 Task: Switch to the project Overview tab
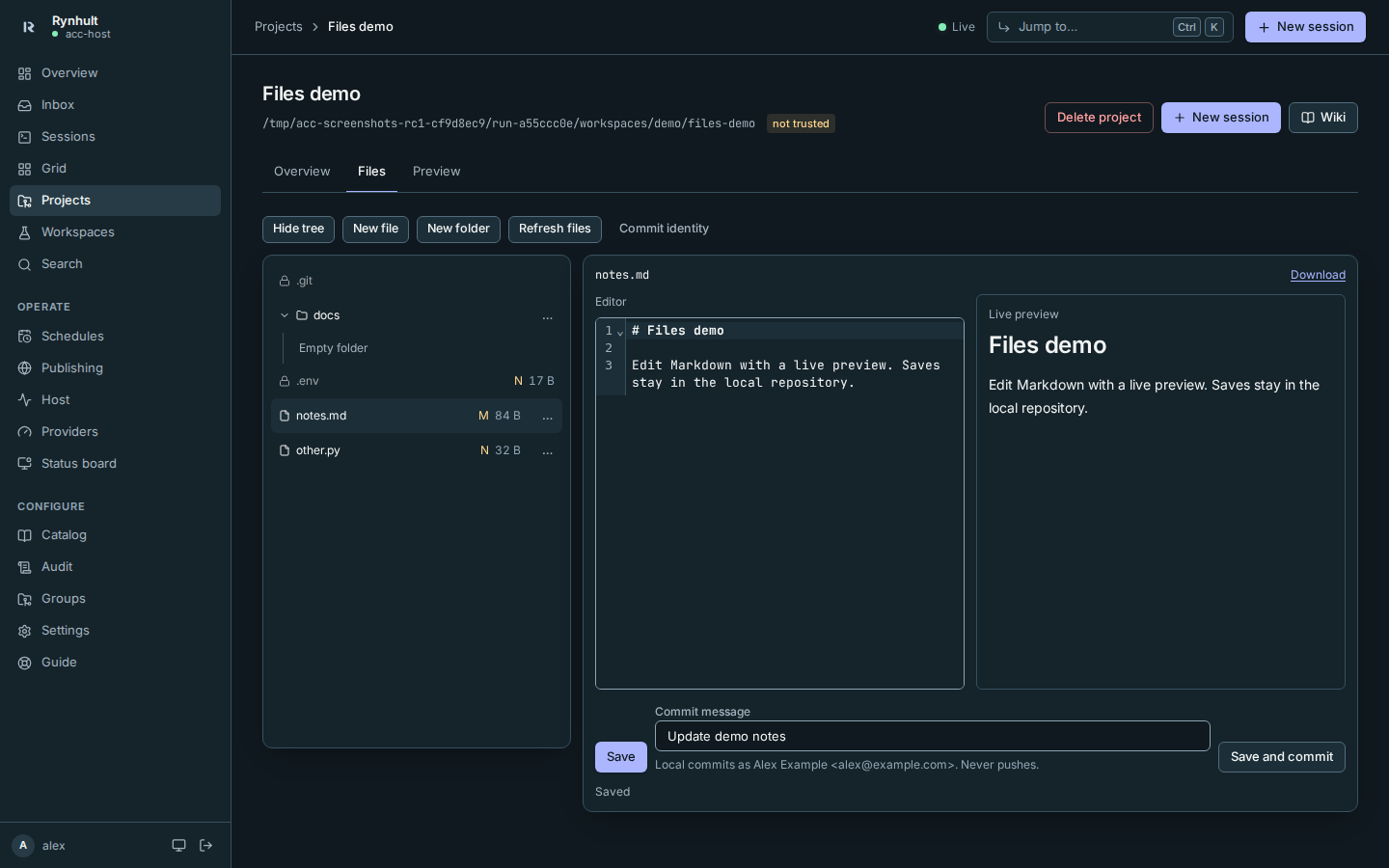[302, 172]
